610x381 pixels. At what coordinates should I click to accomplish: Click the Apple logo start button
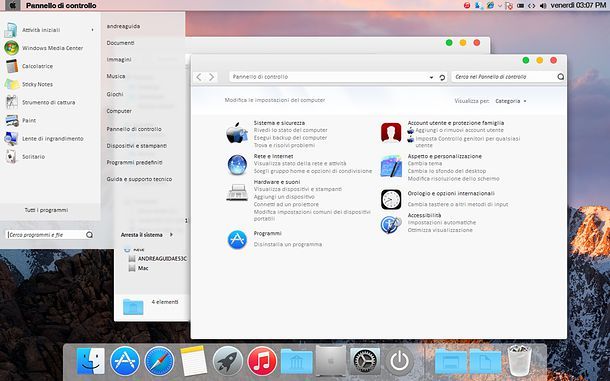click(12, 5)
